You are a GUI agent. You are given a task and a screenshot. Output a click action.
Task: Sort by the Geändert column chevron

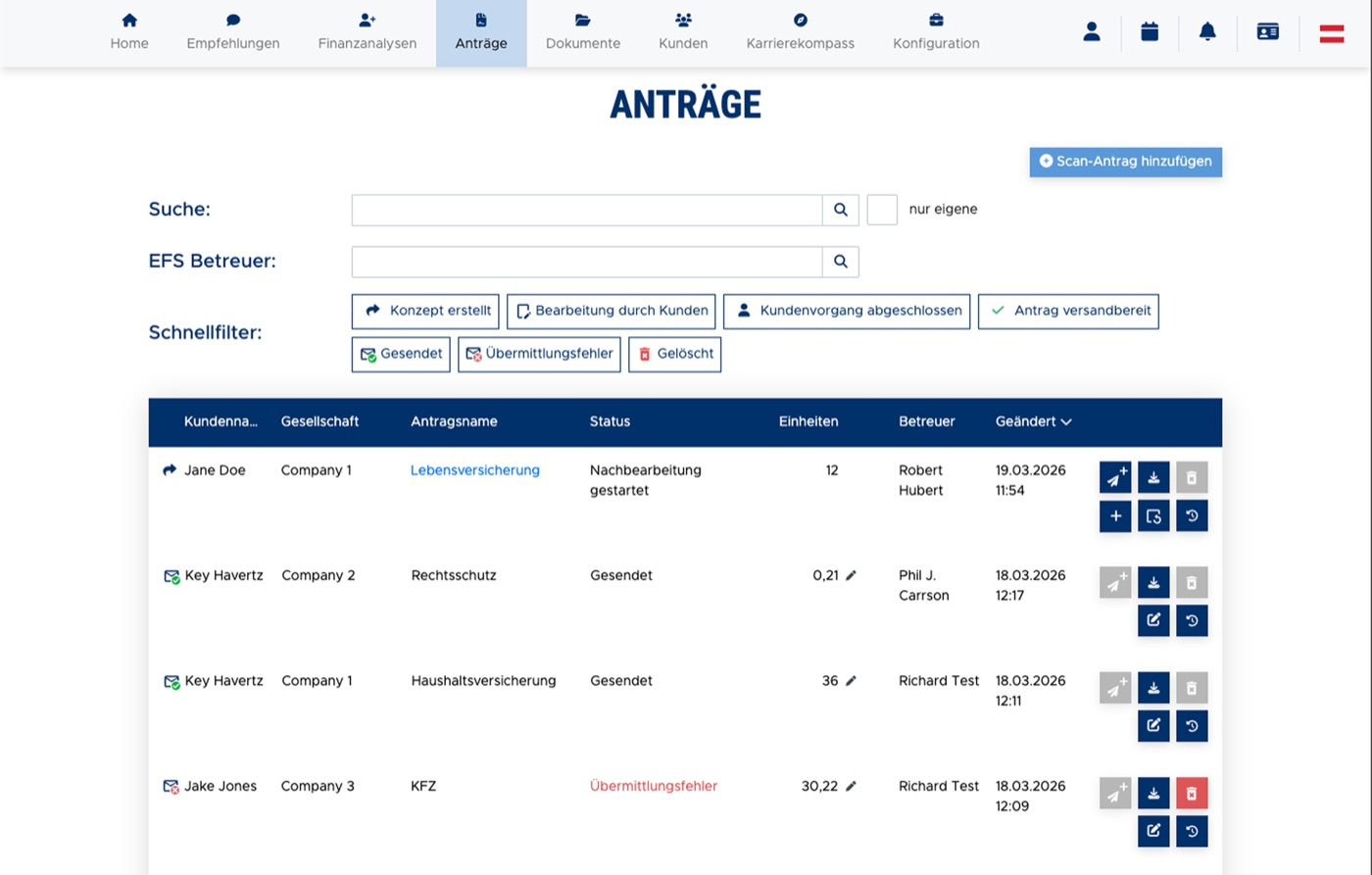pos(1066,422)
